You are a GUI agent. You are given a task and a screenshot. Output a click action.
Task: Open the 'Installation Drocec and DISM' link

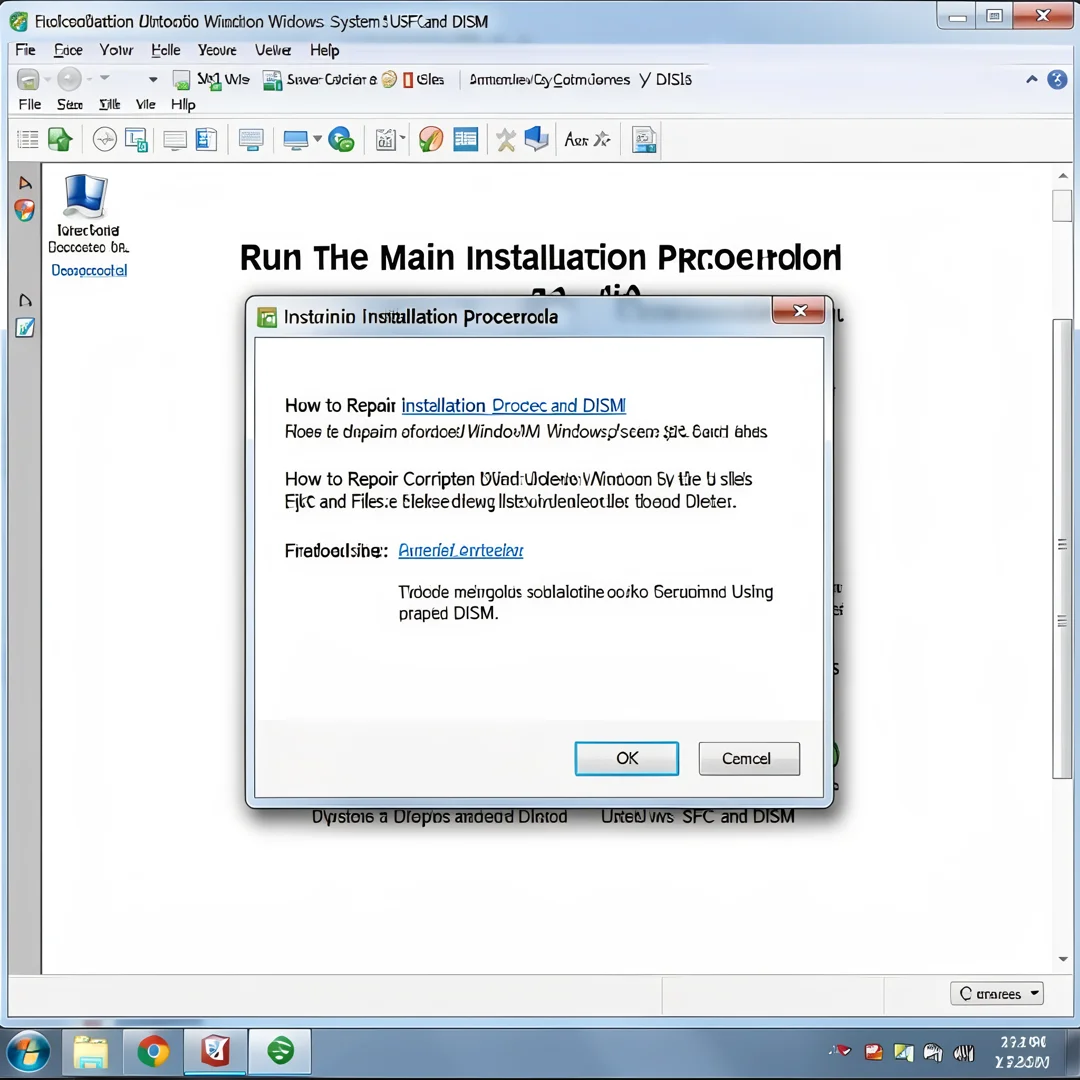(514, 406)
